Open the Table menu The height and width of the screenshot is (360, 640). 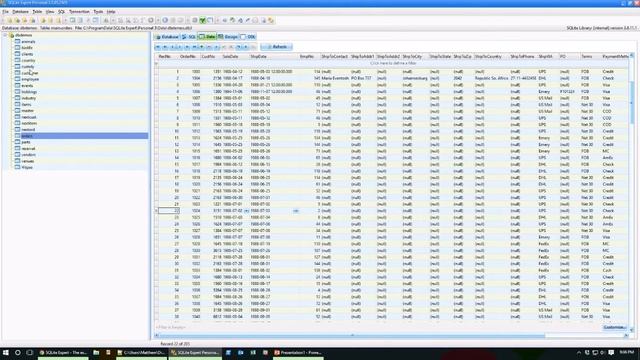pyautogui.click(x=37, y=12)
